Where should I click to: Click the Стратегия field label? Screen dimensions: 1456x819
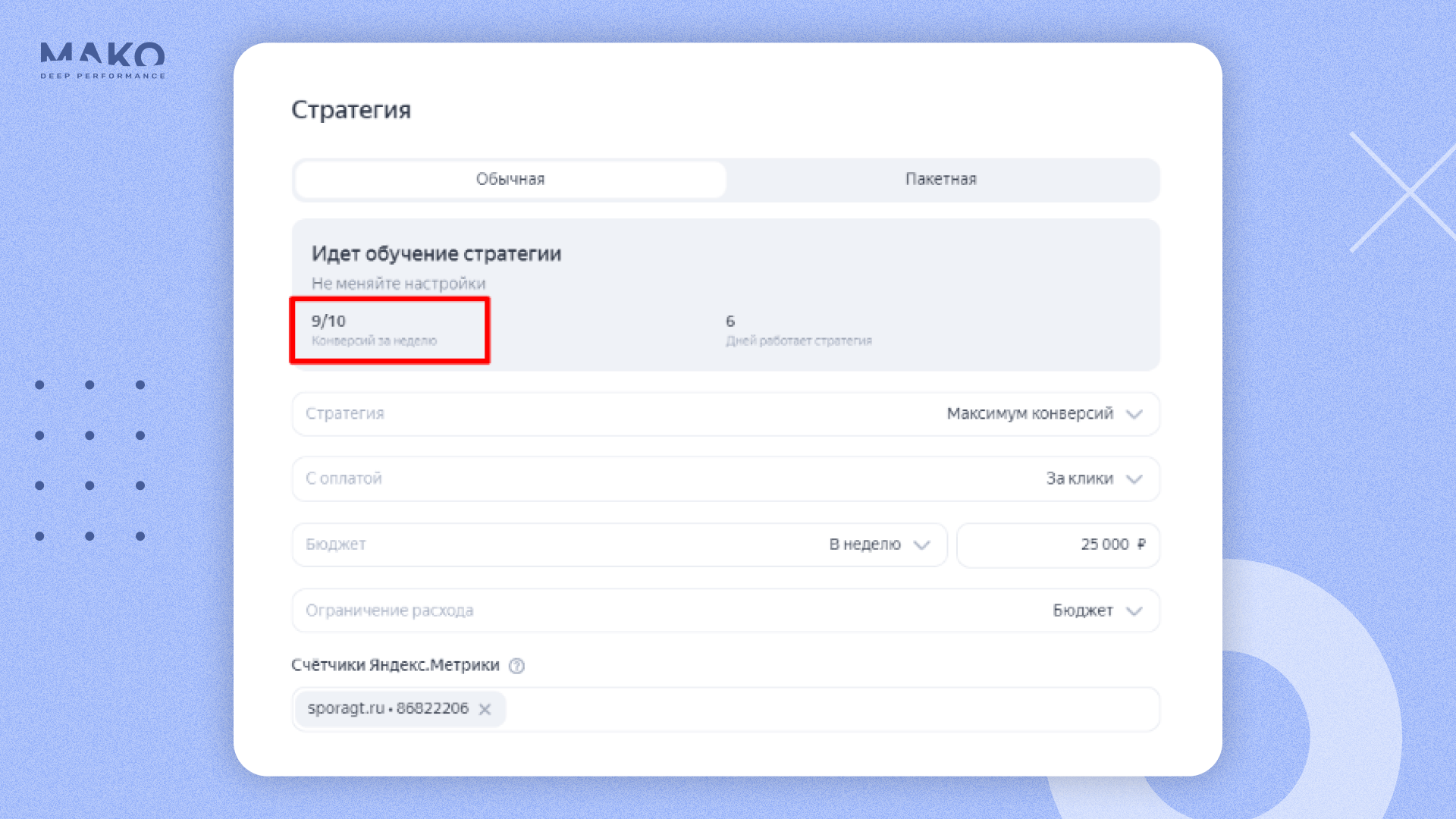pyautogui.click(x=345, y=414)
